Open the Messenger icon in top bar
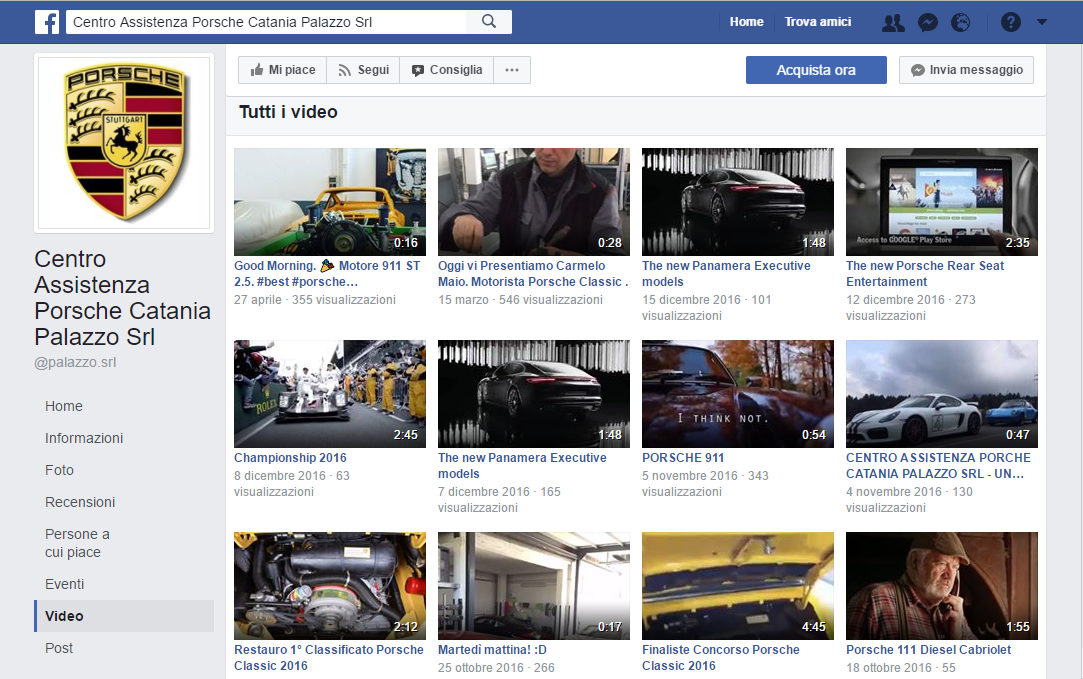The height and width of the screenshot is (679, 1083). (928, 23)
